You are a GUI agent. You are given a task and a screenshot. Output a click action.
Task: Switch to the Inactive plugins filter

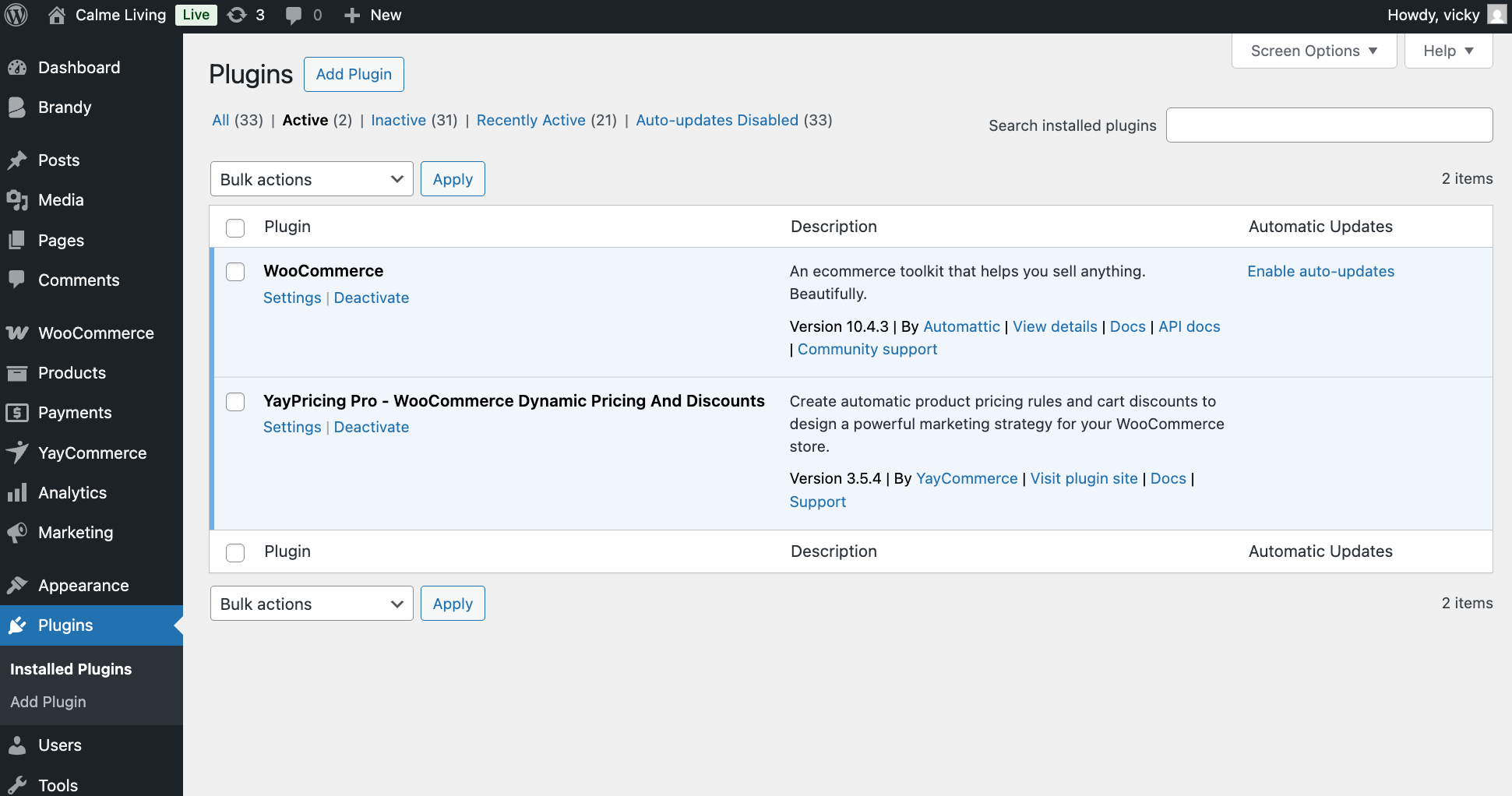coord(398,120)
